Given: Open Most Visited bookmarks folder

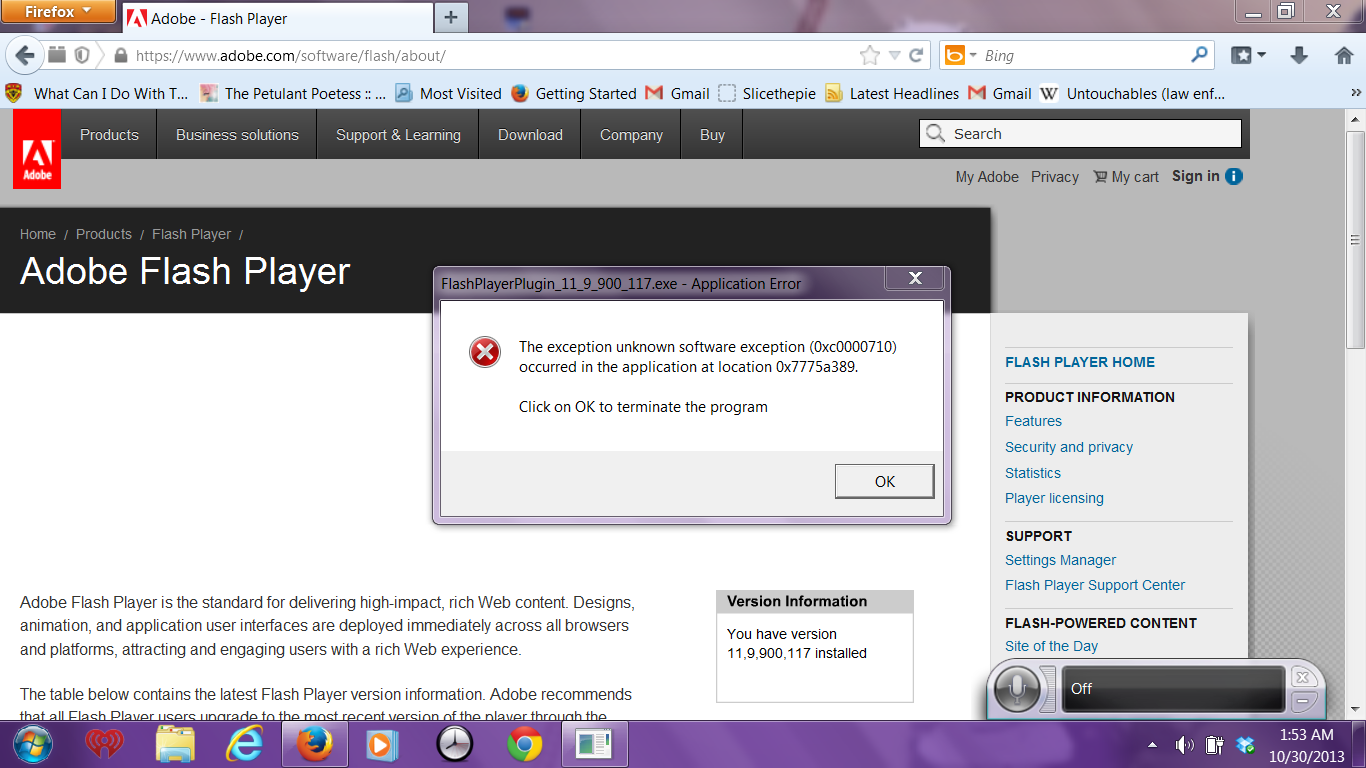Looking at the screenshot, I should click(448, 93).
